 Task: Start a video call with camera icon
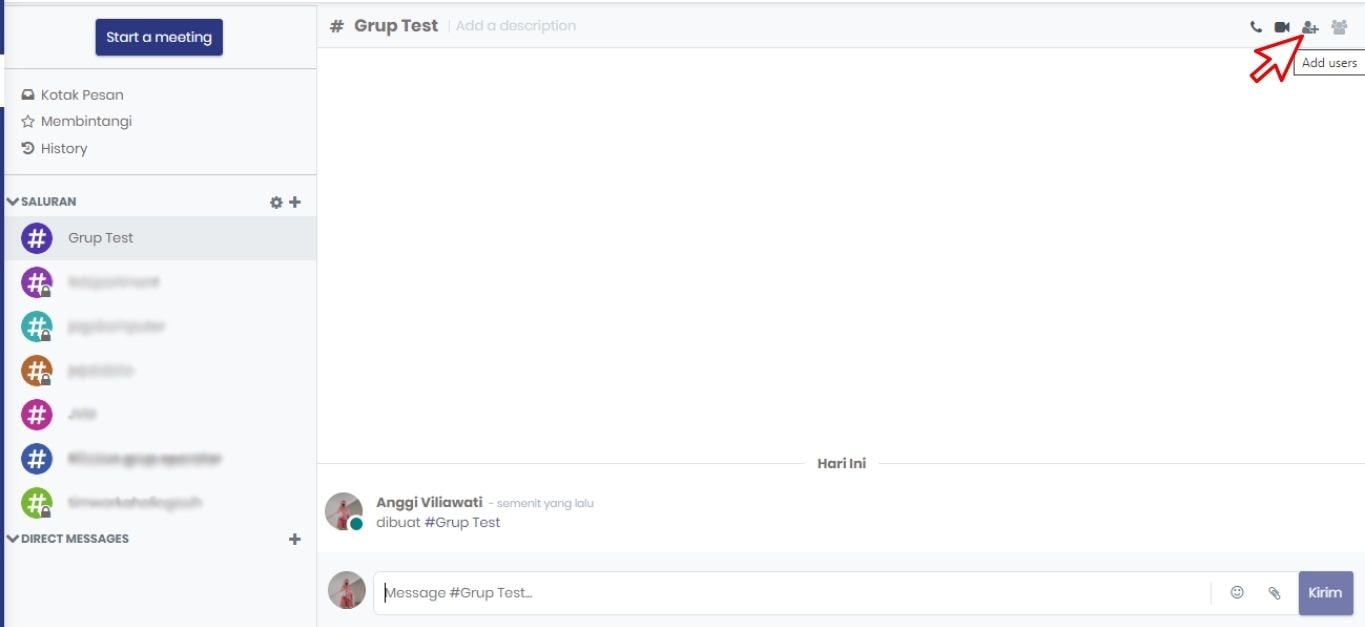(1282, 27)
